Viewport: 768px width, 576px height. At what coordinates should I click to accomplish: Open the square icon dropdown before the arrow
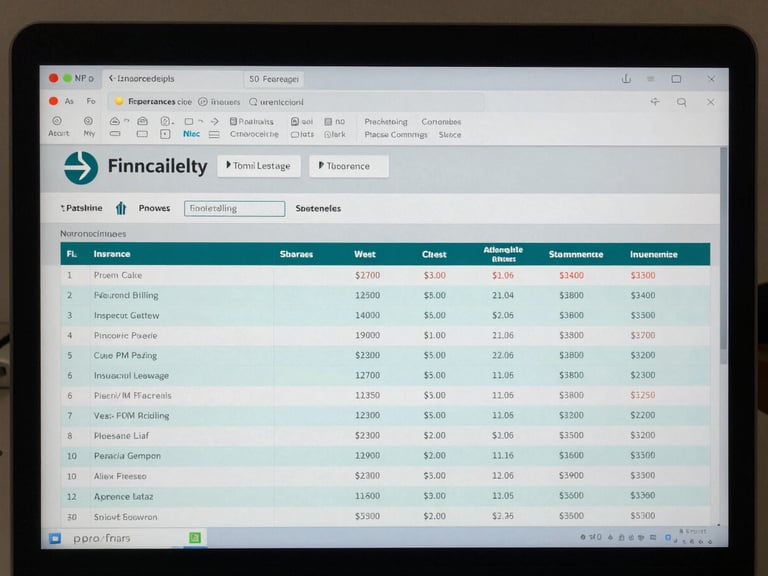[193, 121]
